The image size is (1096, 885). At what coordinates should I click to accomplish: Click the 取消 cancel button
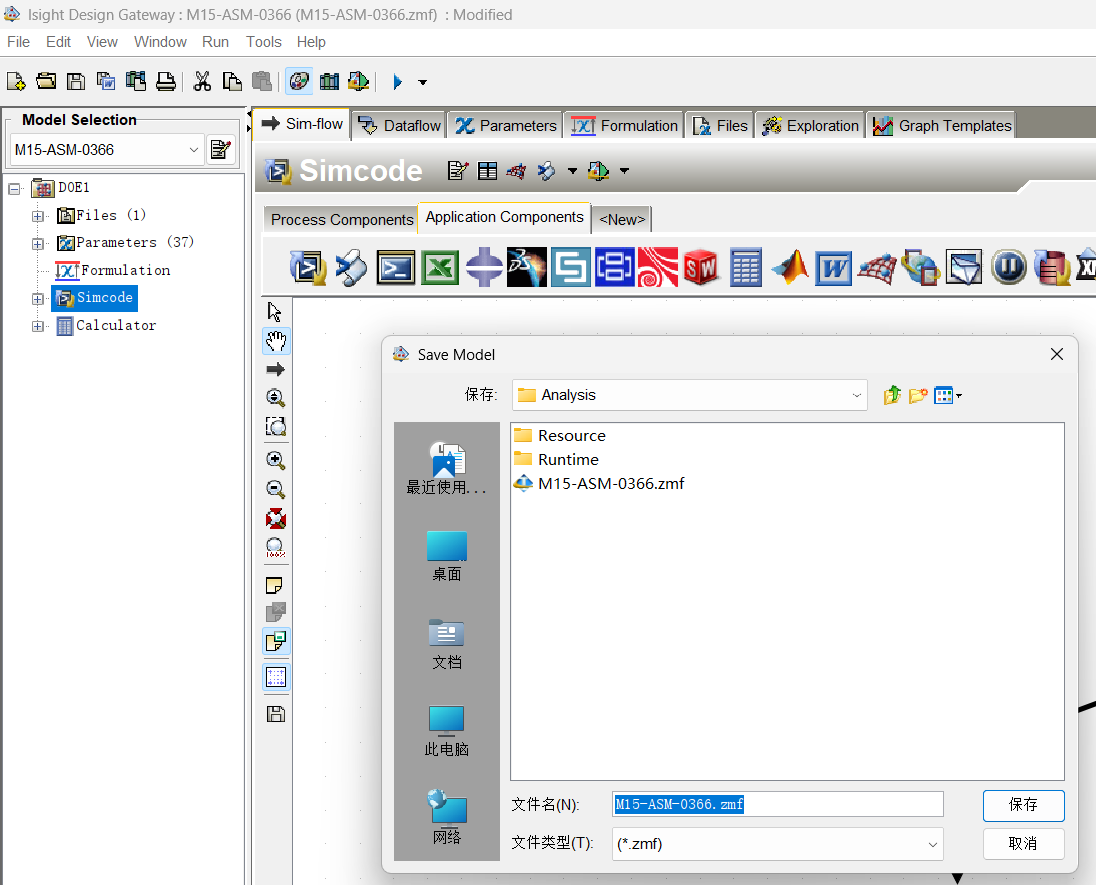tap(1023, 844)
